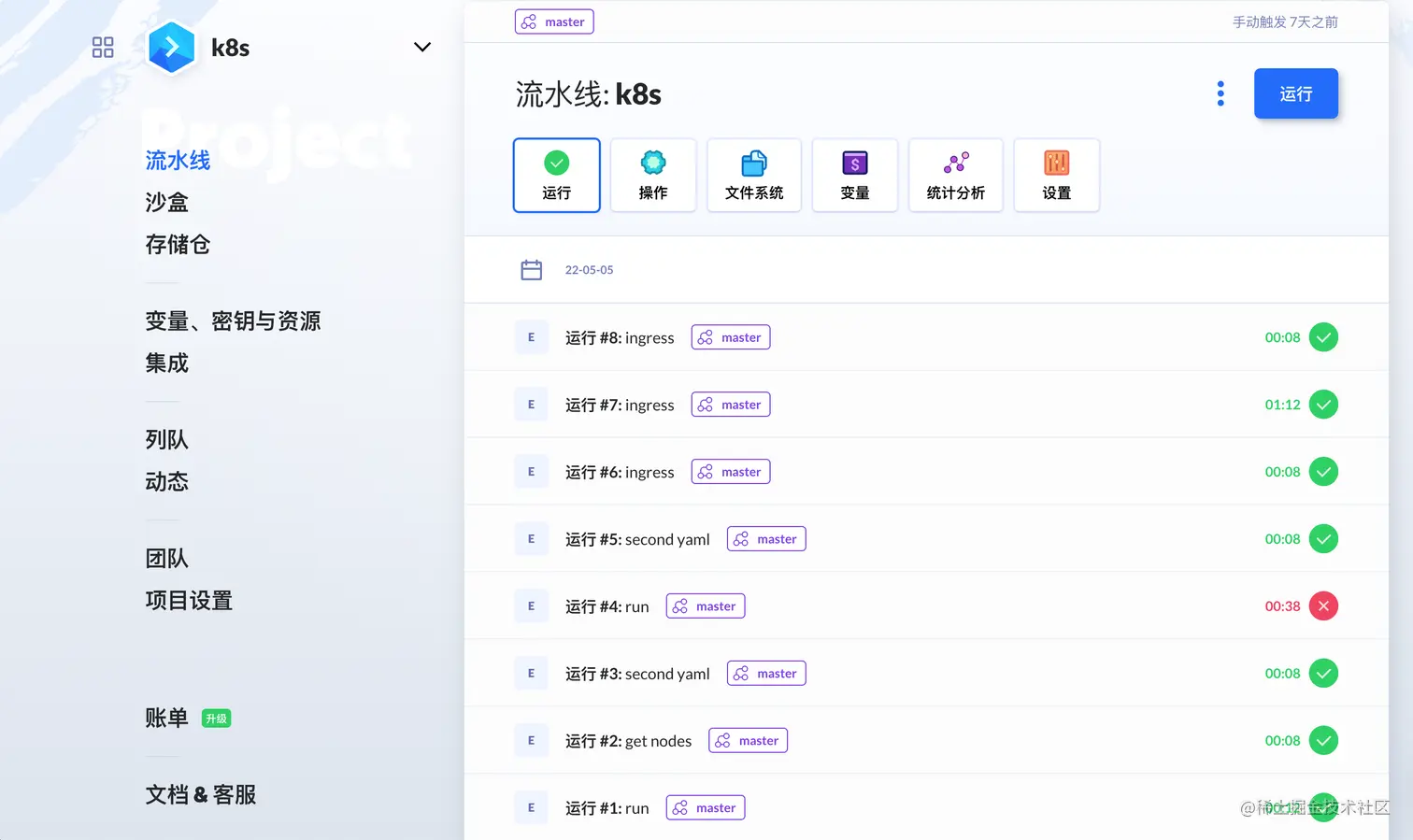Open the vertical three-dot overflow menu

pyautogui.click(x=1220, y=93)
